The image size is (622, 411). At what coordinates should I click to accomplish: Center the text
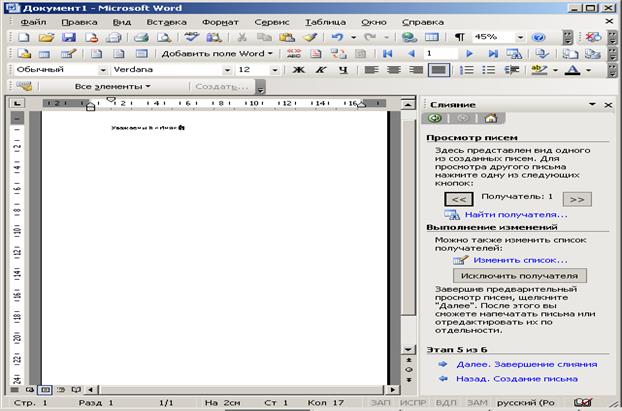394,70
